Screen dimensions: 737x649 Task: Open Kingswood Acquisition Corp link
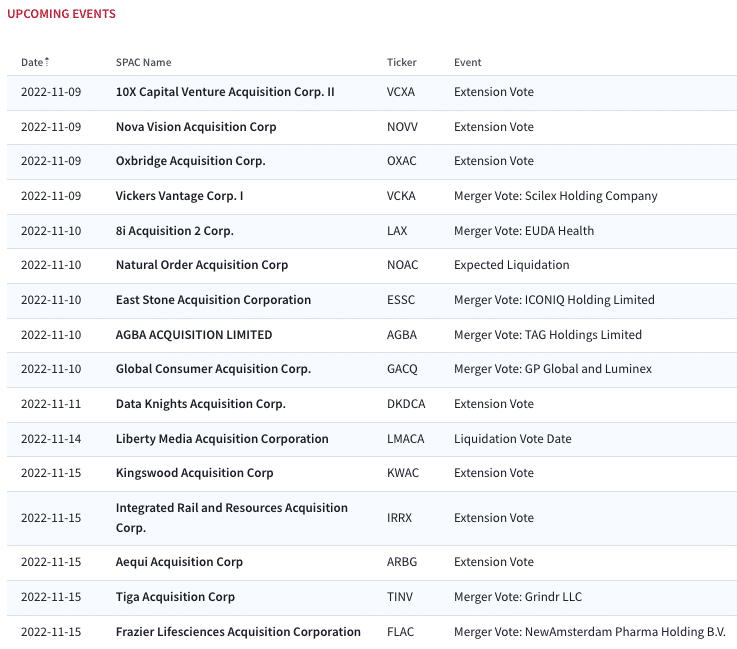tap(194, 473)
